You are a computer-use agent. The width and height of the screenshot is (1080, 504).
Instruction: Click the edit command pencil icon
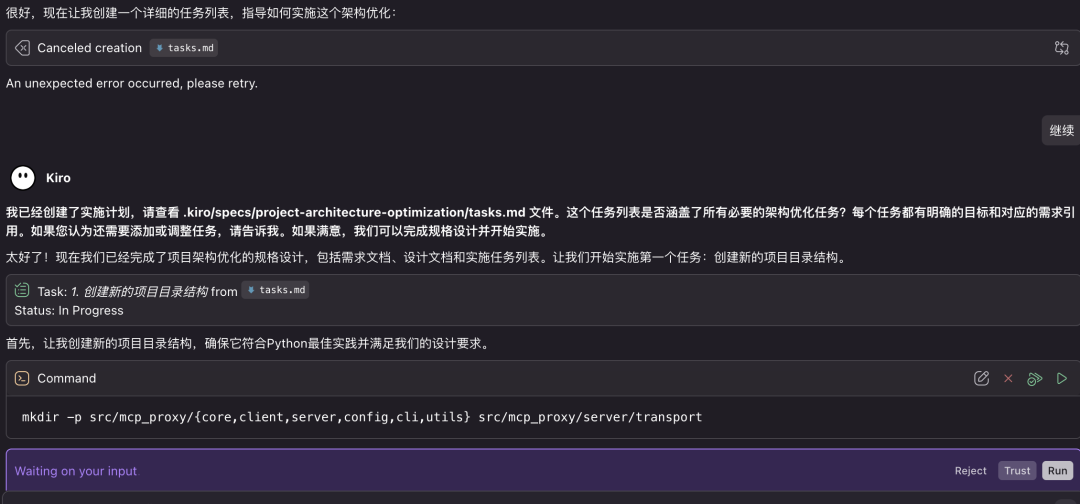click(x=982, y=378)
